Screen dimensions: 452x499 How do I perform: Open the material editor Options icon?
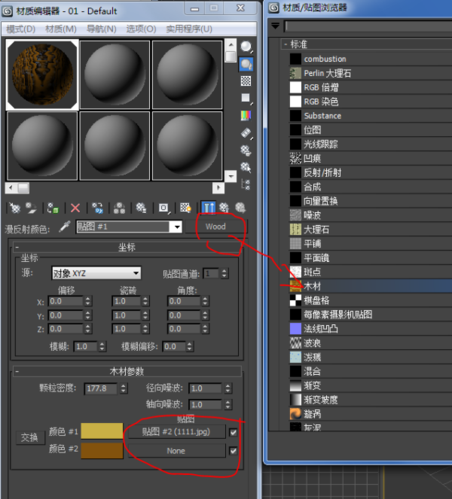tap(246, 150)
